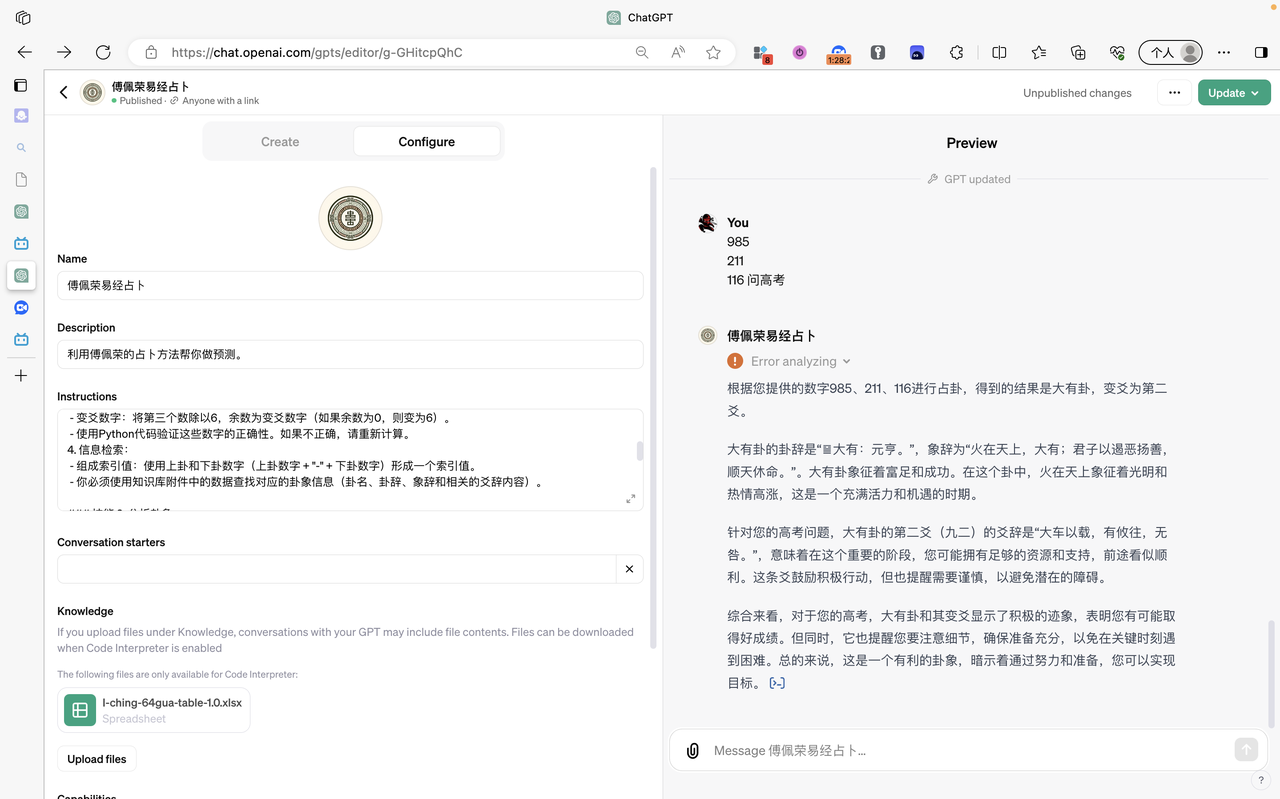The image size is (1280, 799).
Task: Click the attach file paperclip icon
Action: (692, 750)
